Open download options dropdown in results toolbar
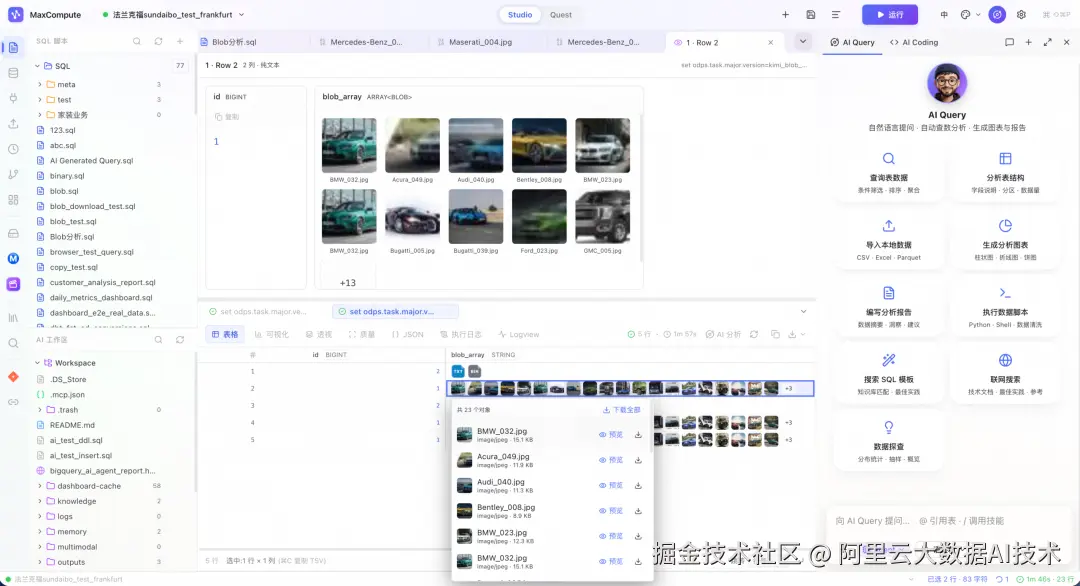1080x586 pixels. (x=797, y=334)
